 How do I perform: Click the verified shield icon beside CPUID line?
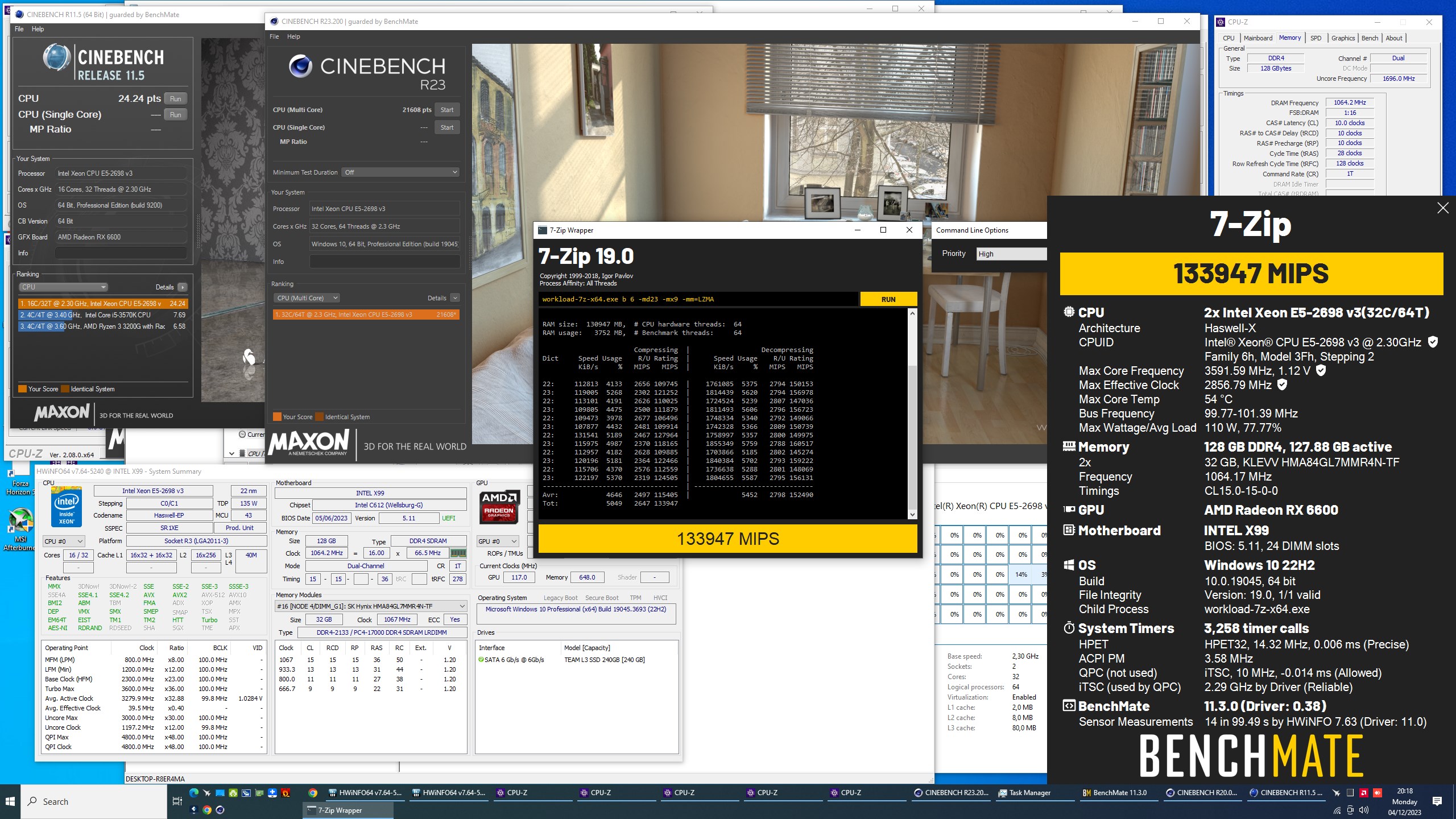[x=1433, y=342]
